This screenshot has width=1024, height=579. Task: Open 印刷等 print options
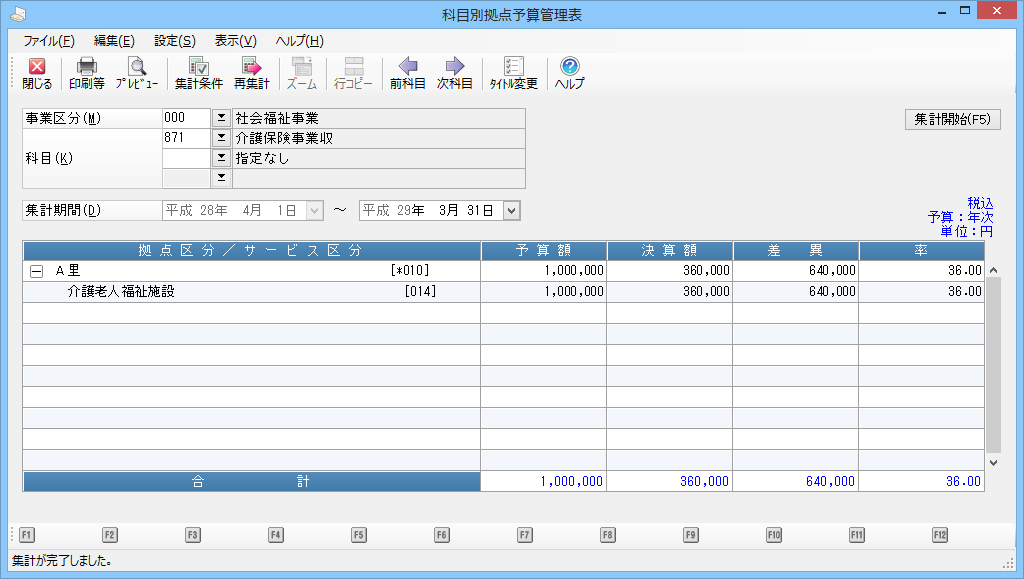click(x=87, y=73)
